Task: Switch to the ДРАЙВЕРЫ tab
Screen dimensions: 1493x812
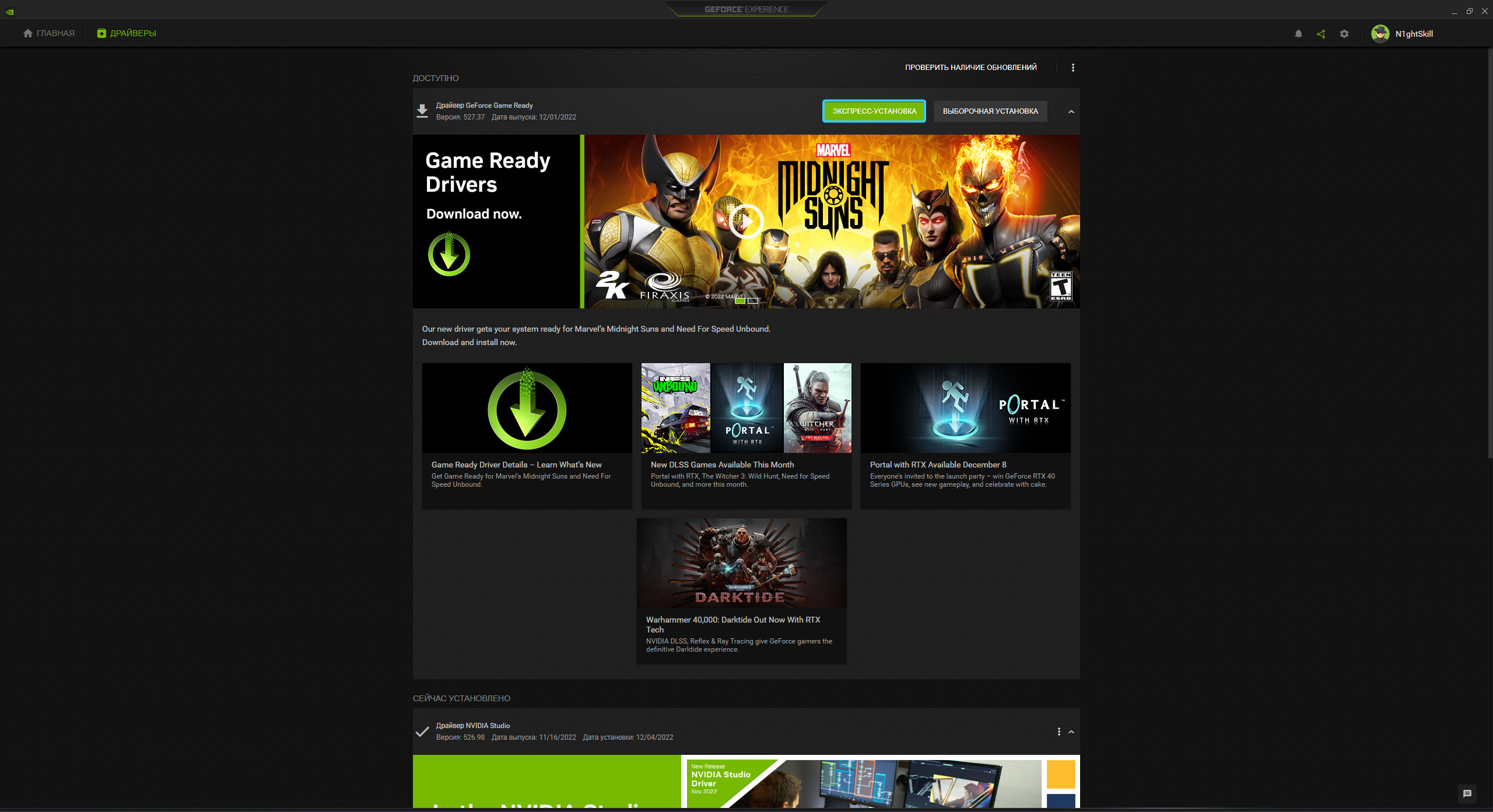Action: coord(127,33)
